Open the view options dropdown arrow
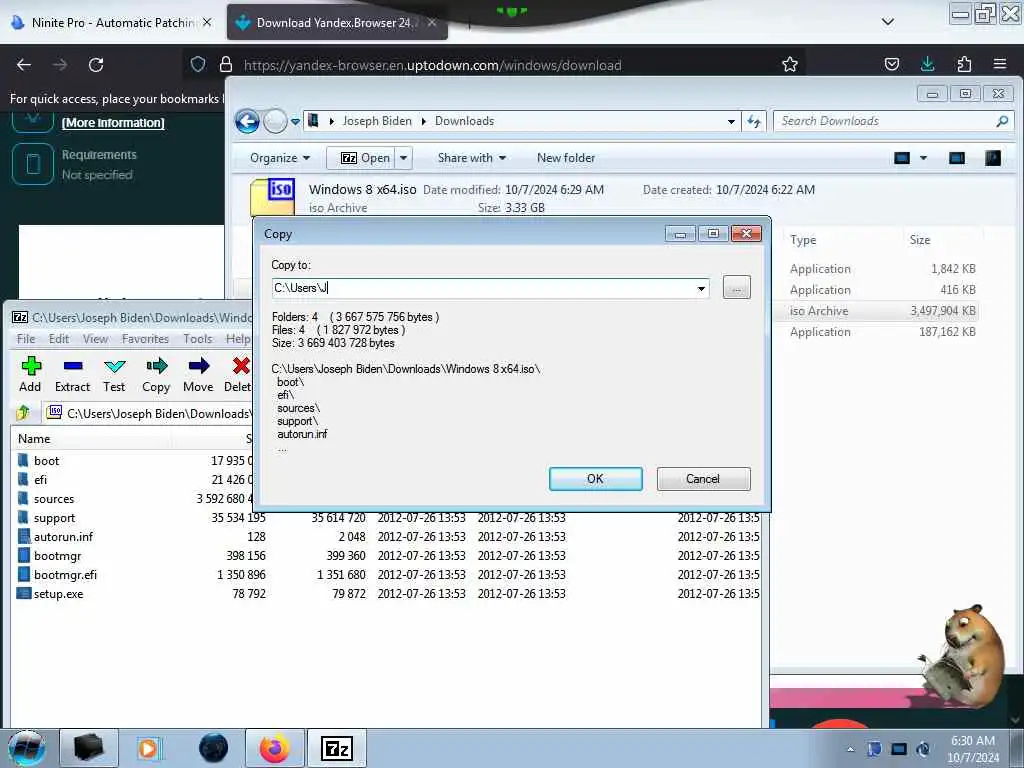The height and width of the screenshot is (768, 1024). click(923, 158)
